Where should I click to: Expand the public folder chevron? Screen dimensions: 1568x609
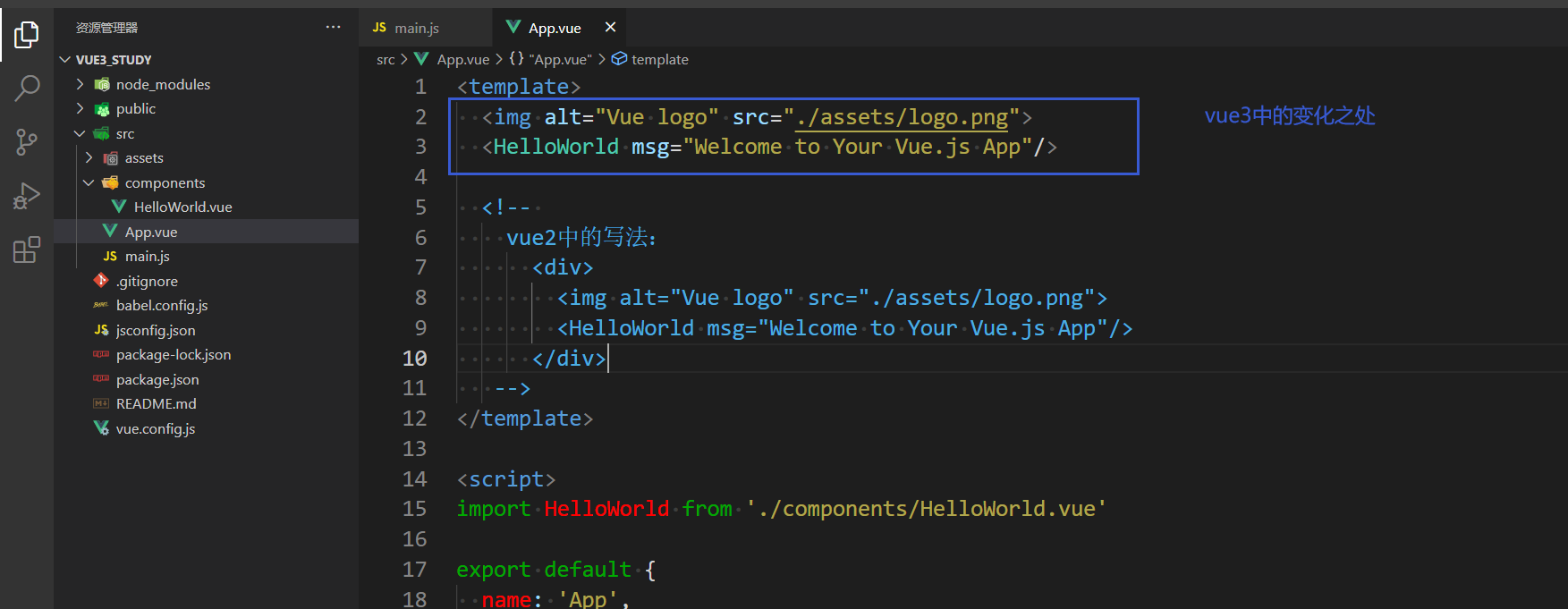(80, 108)
